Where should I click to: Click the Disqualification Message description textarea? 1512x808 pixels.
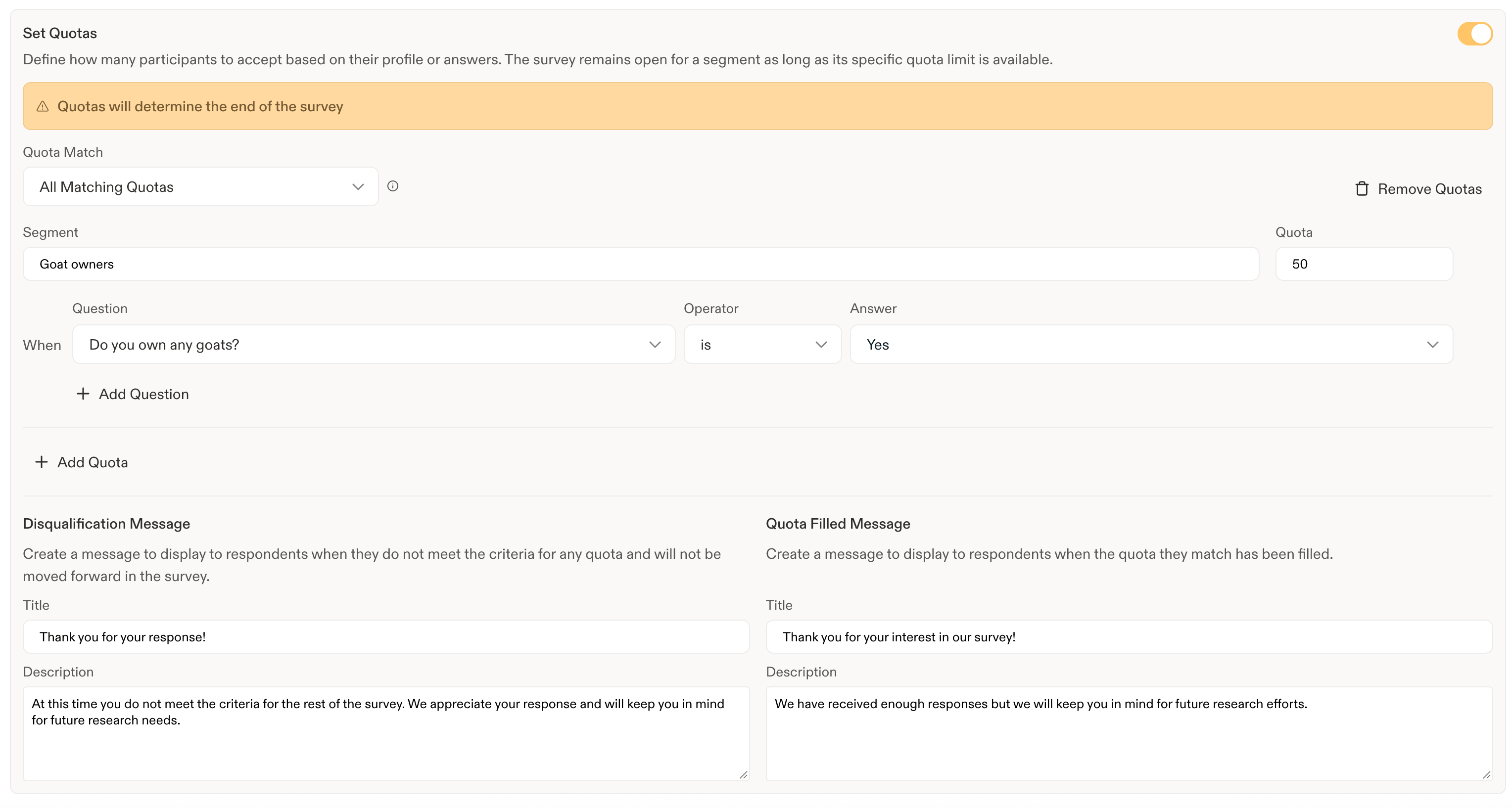pyautogui.click(x=386, y=733)
